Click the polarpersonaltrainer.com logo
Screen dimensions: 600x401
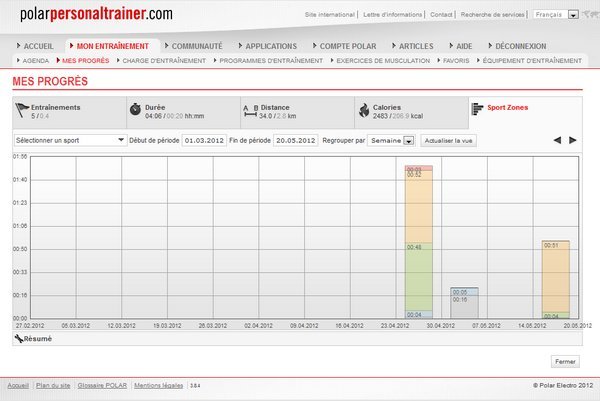pos(96,14)
